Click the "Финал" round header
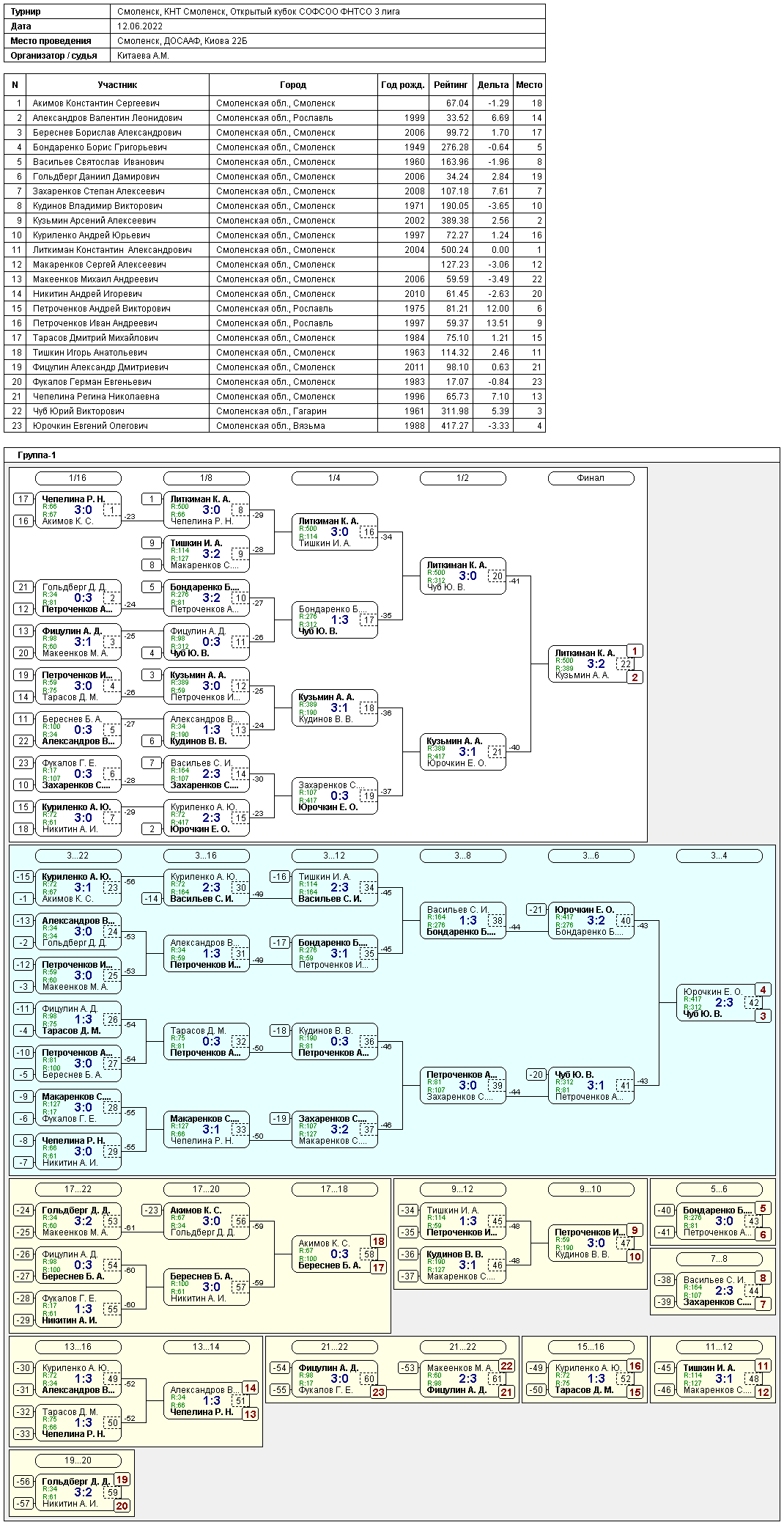 591,478
